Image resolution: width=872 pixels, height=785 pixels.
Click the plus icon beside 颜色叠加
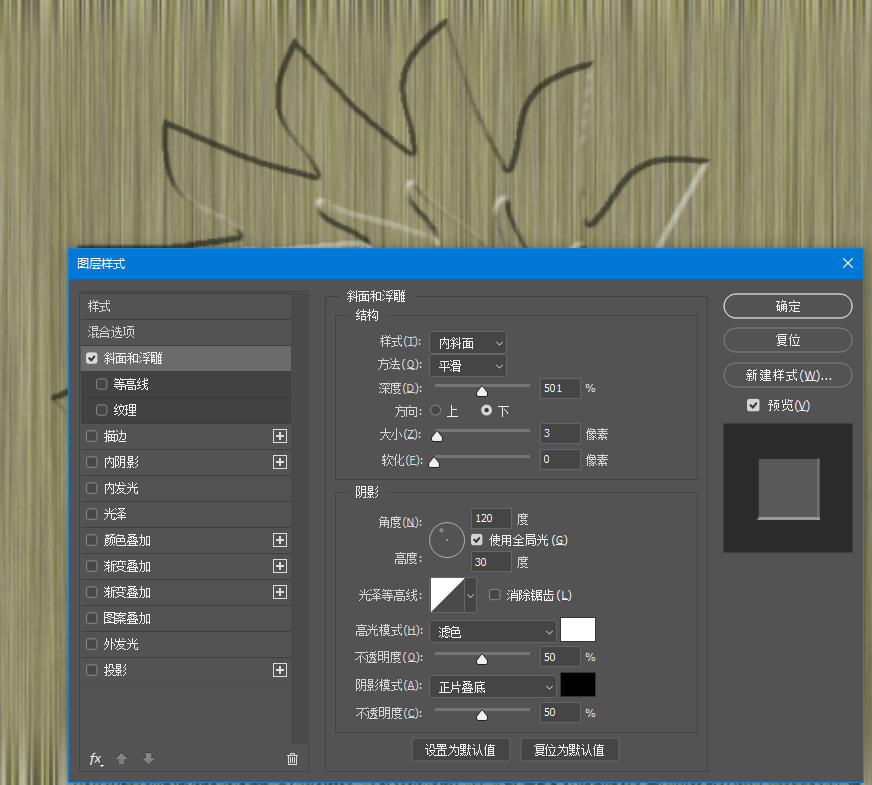pyautogui.click(x=280, y=540)
